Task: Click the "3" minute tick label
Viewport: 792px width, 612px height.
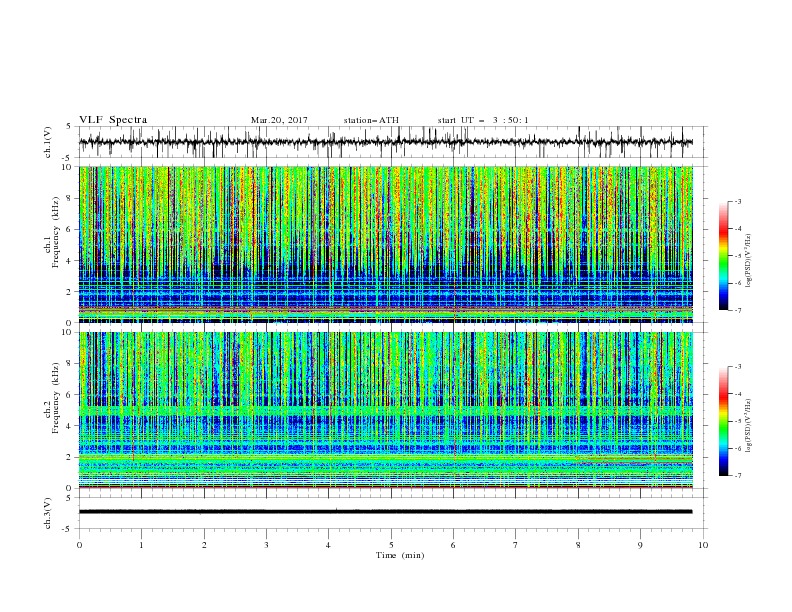Action: [266, 545]
